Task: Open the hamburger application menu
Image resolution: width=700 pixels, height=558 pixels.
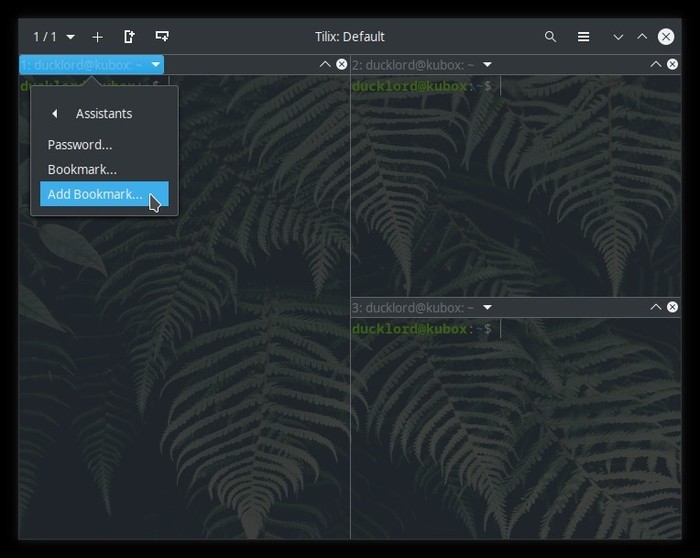Action: pyautogui.click(x=583, y=37)
